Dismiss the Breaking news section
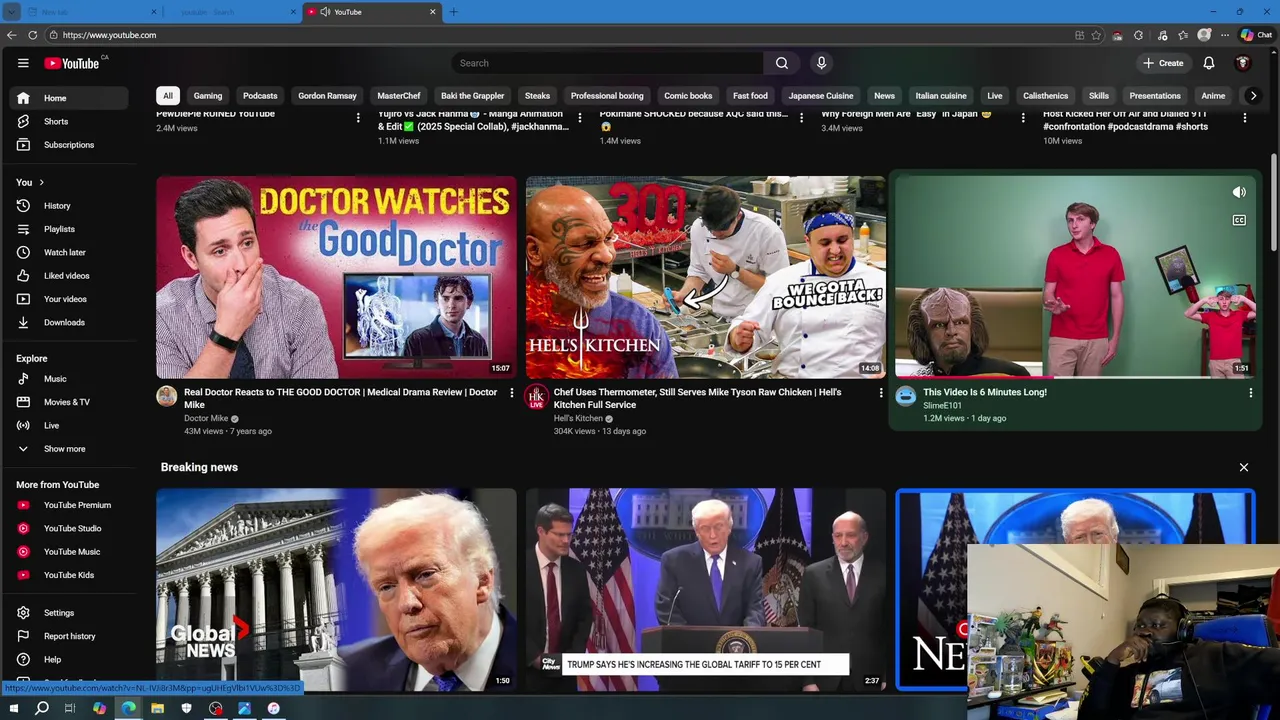The image size is (1280, 720). coord(1244,467)
